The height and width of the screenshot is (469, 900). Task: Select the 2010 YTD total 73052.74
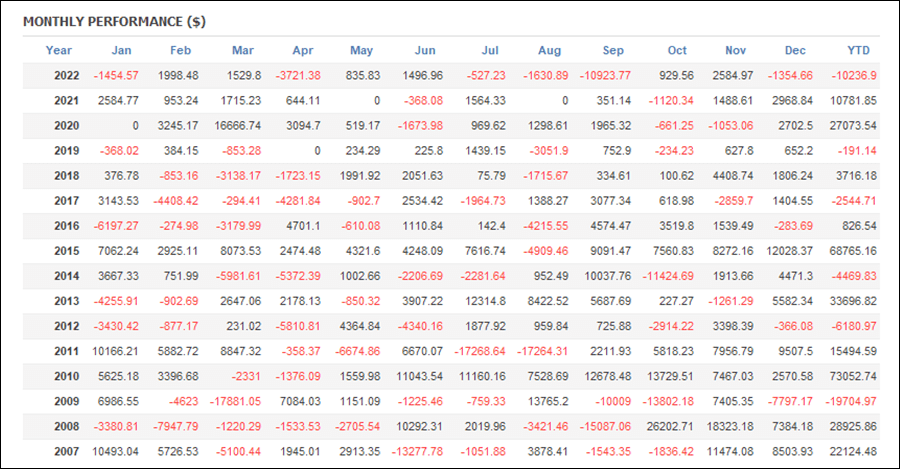[851, 376]
